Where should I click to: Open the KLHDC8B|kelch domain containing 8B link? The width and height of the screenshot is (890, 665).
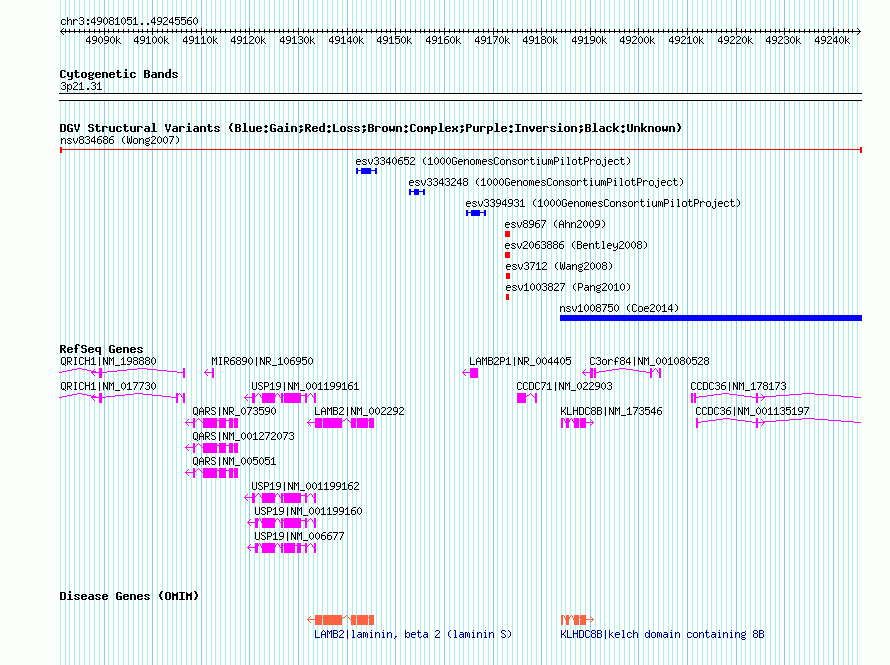click(662, 634)
